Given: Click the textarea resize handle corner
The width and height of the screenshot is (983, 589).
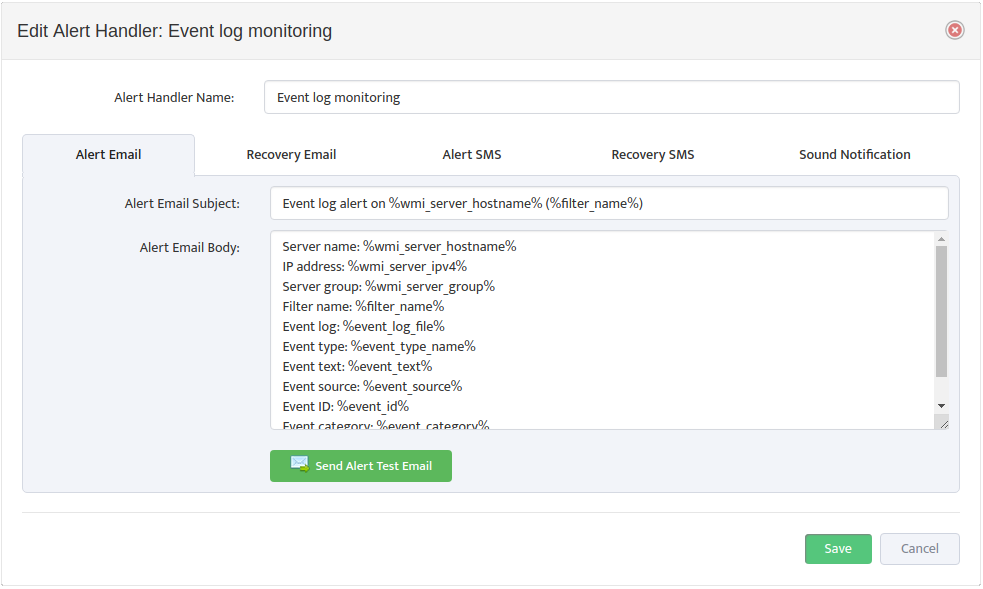Looking at the screenshot, I should (x=943, y=424).
